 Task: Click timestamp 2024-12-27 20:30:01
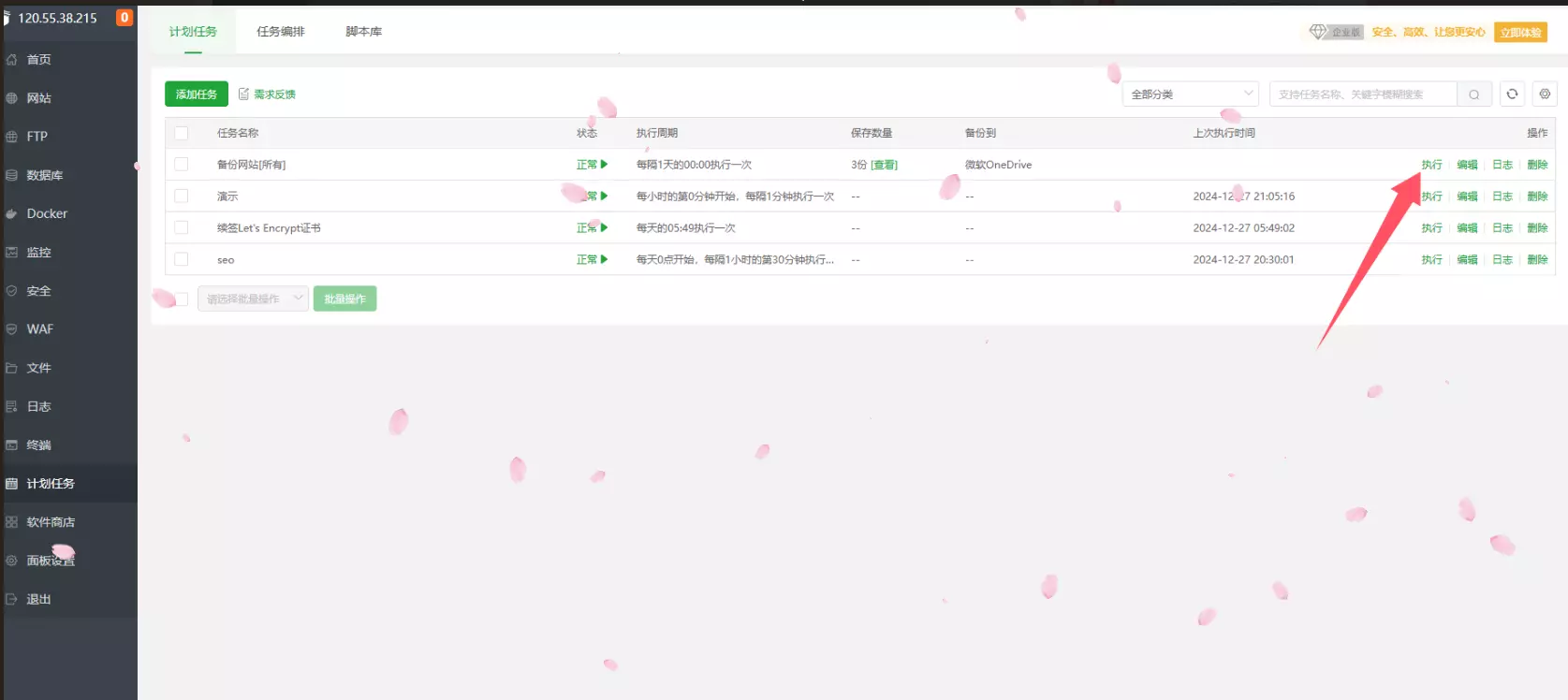point(1243,259)
